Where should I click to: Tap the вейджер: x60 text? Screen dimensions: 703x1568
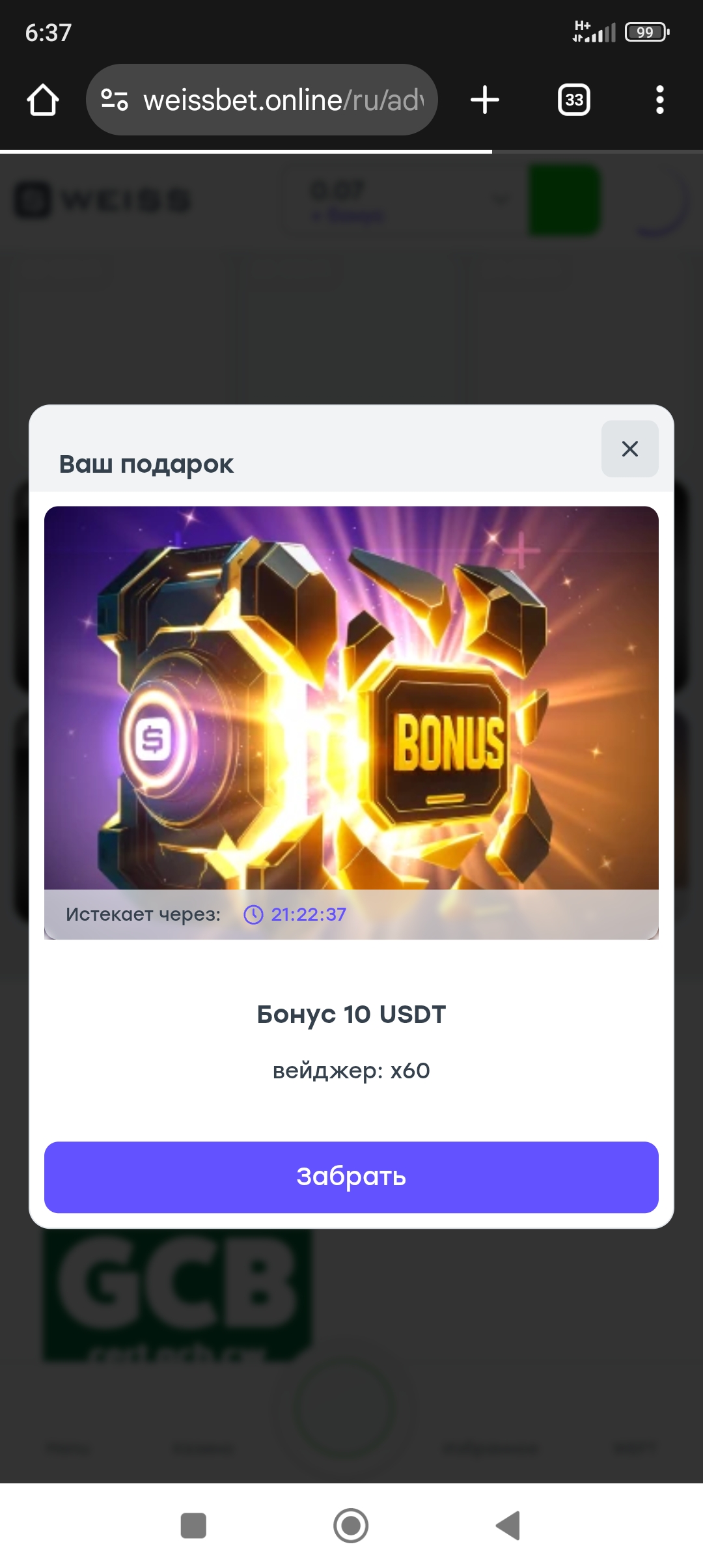(x=351, y=1071)
